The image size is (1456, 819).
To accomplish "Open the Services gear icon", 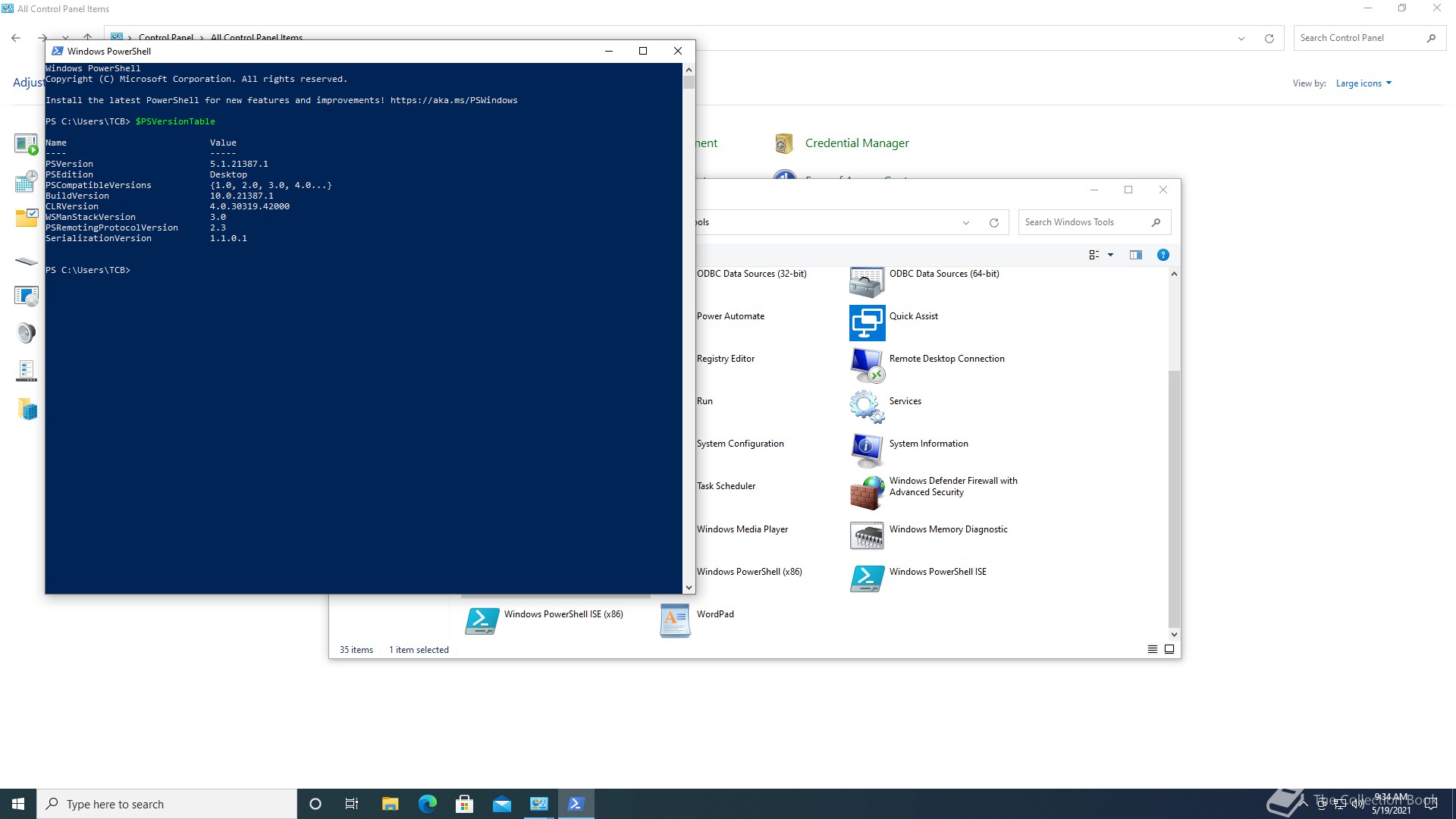I will [867, 407].
